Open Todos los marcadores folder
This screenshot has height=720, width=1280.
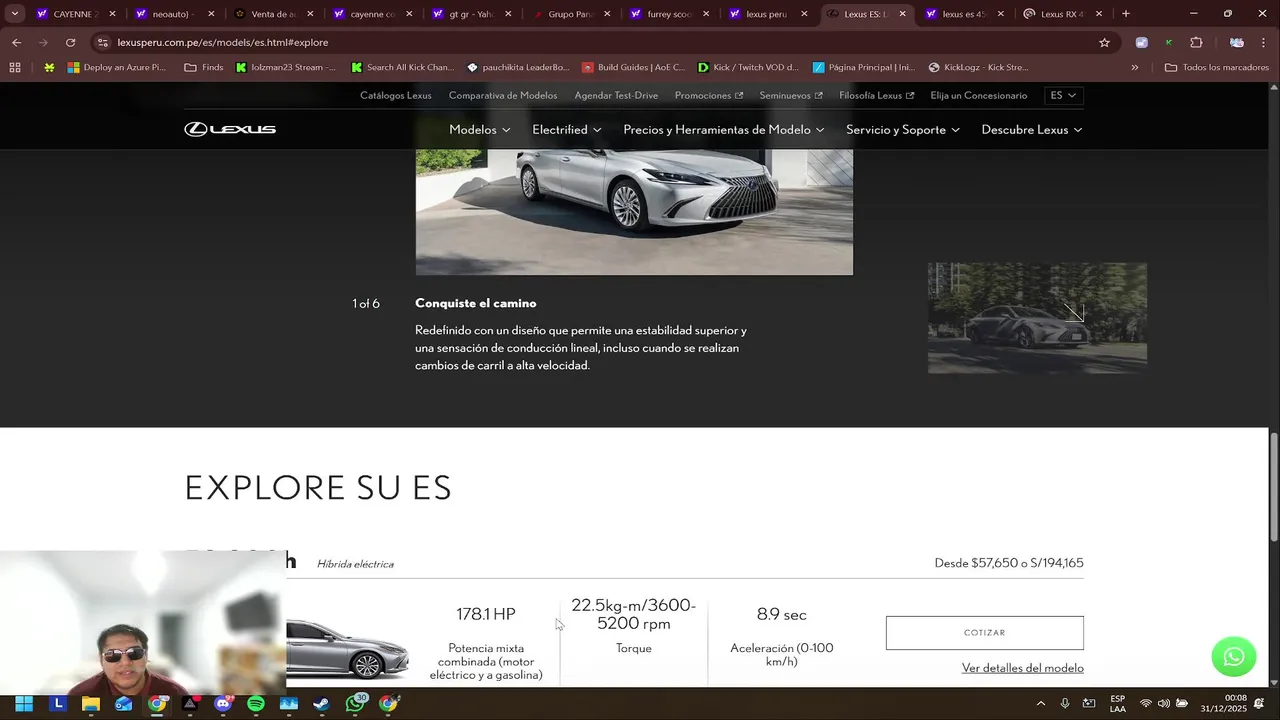coord(1217,67)
